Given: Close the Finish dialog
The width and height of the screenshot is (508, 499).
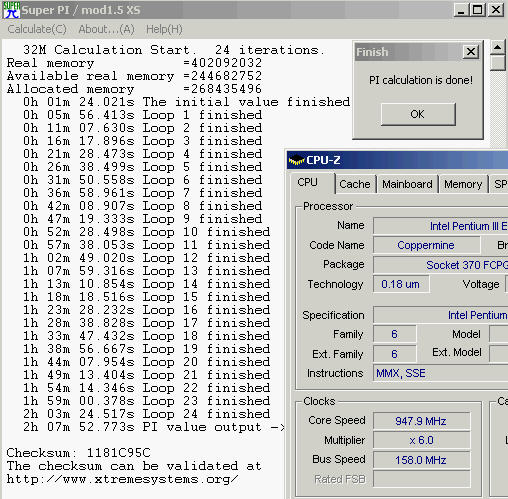Looking at the screenshot, I should click(x=471, y=52).
